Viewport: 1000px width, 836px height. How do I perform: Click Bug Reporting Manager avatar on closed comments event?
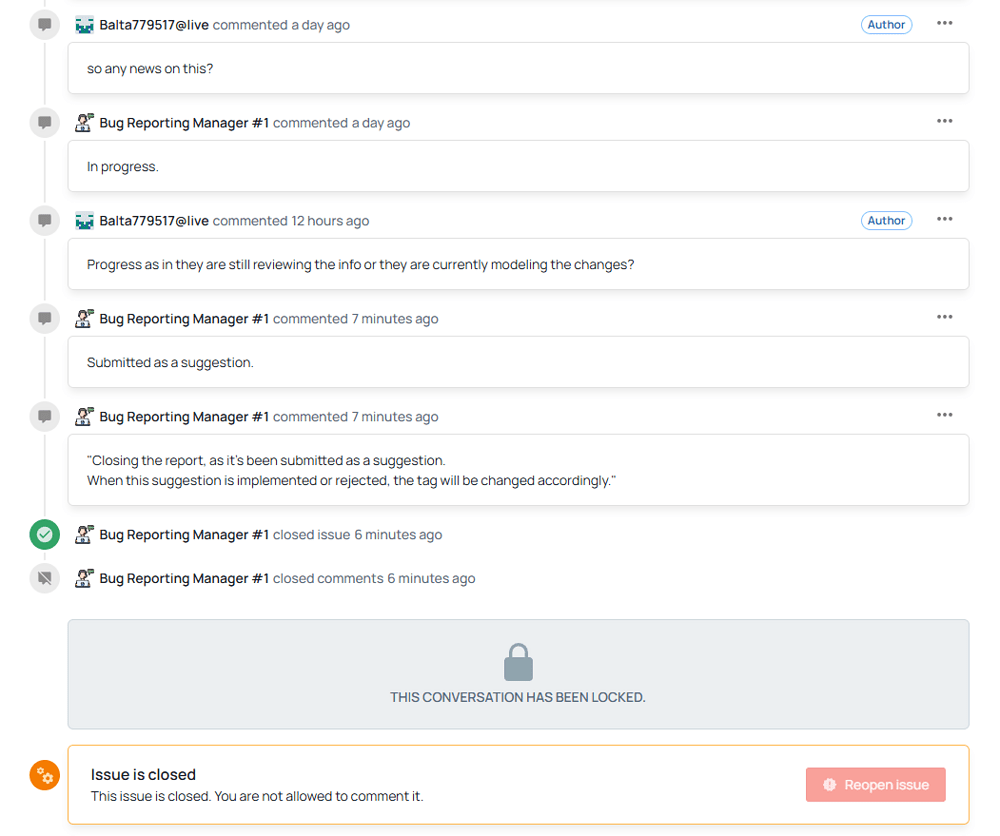click(85, 578)
